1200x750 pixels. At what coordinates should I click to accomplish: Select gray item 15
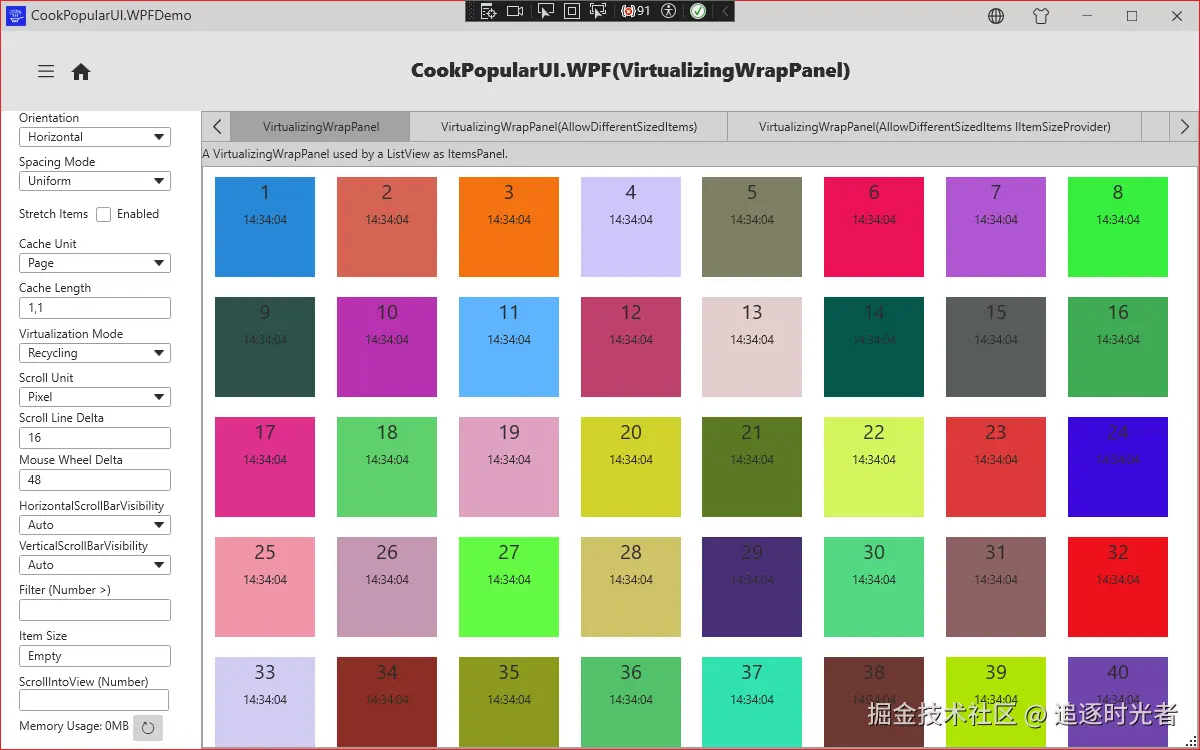click(x=996, y=347)
